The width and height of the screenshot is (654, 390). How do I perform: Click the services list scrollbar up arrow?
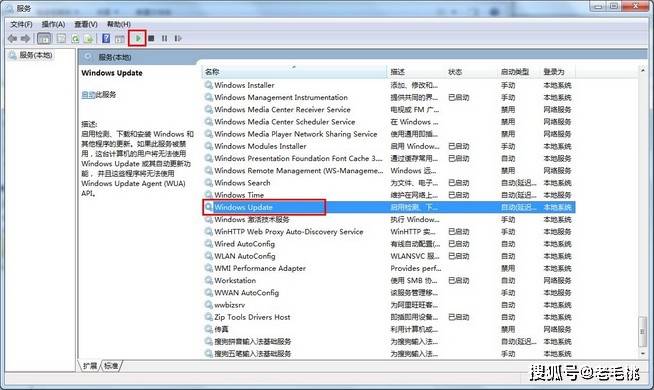643,71
